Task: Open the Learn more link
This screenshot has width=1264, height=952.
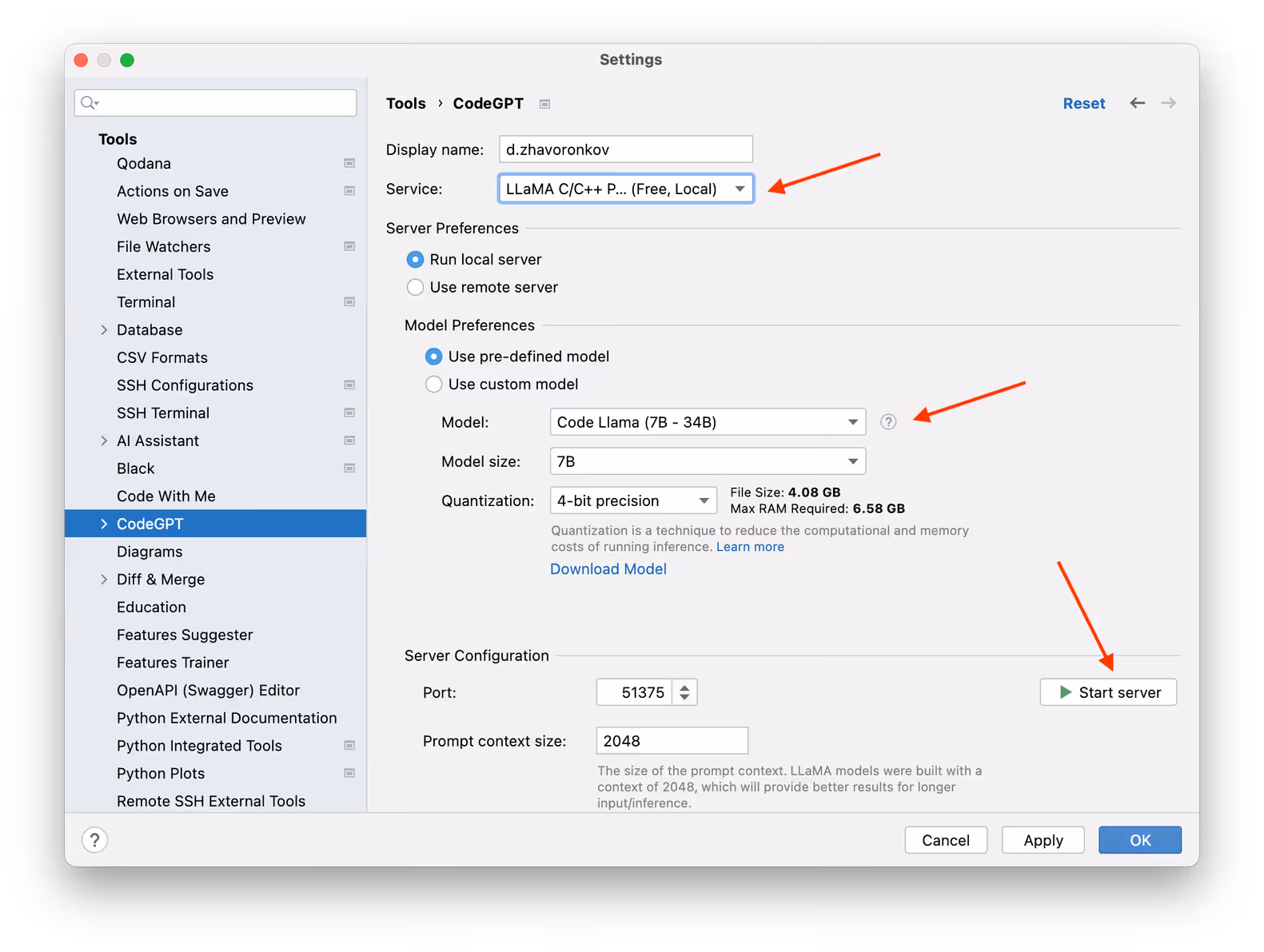Action: (750, 547)
